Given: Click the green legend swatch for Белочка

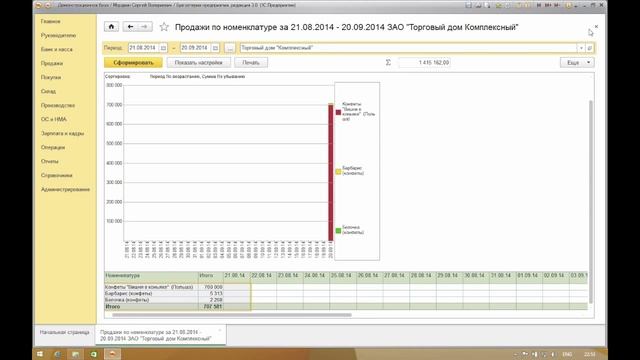Looking at the screenshot, I should tap(338, 231).
